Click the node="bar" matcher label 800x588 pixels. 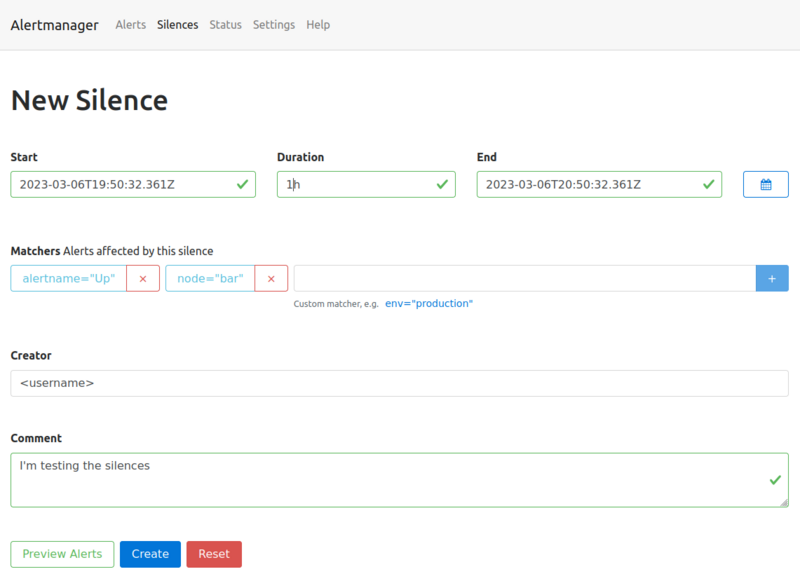pos(210,279)
